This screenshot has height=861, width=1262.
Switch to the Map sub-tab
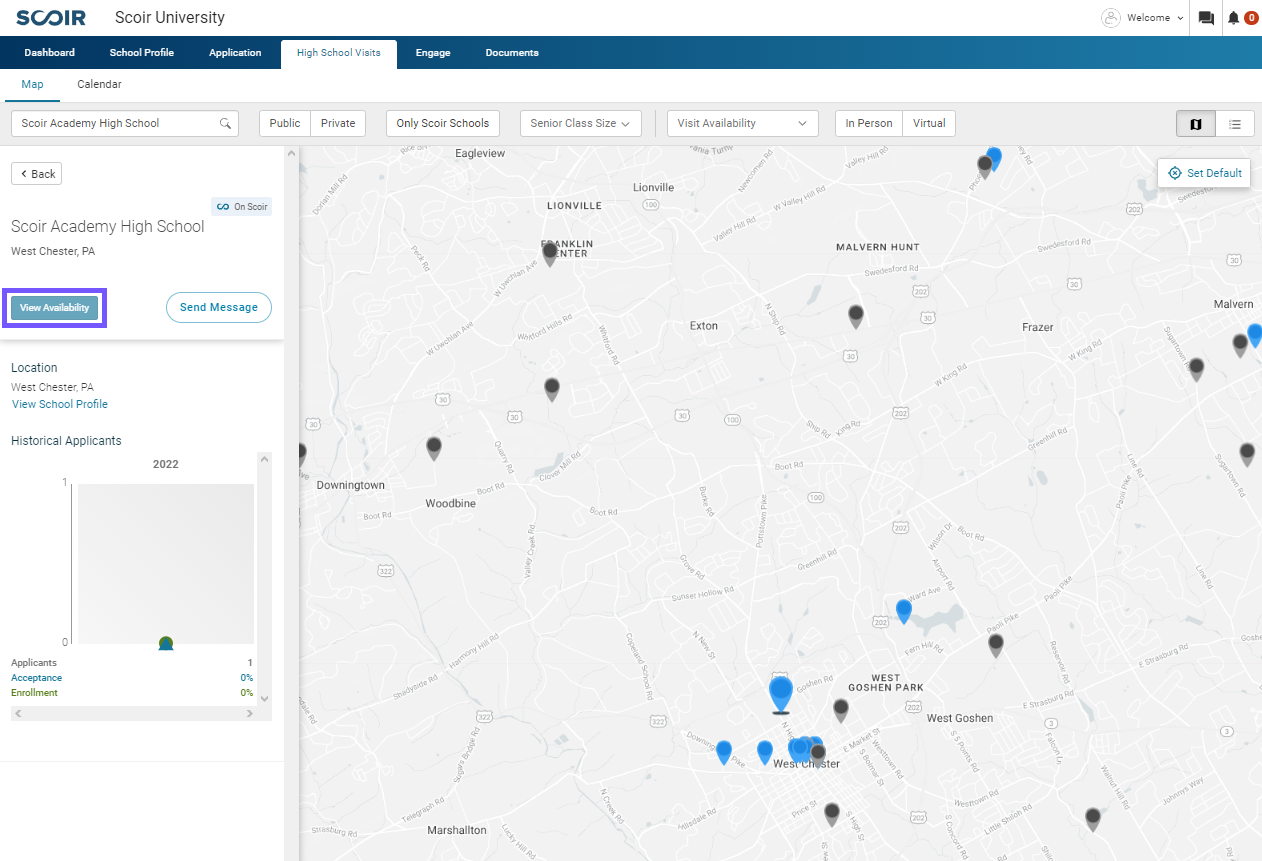coord(32,85)
